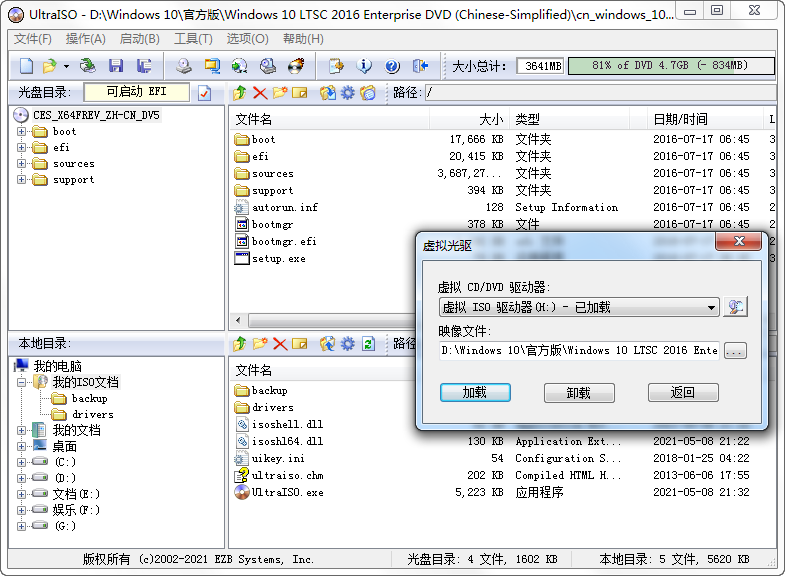Click the 81% of DVD capacity bar
Screen dimensions: 785x576
[x=671, y=66]
